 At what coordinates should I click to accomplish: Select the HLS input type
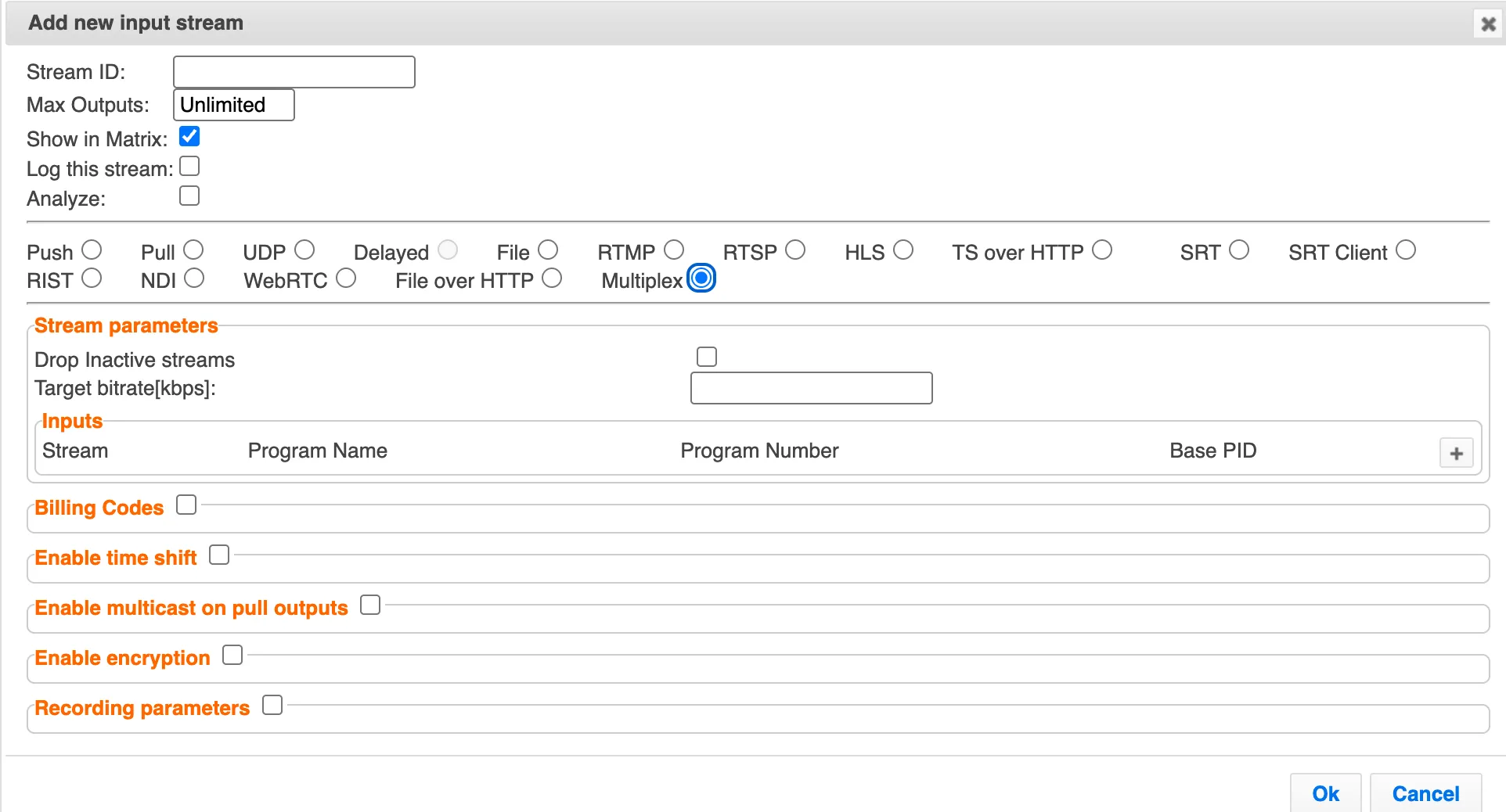903,250
